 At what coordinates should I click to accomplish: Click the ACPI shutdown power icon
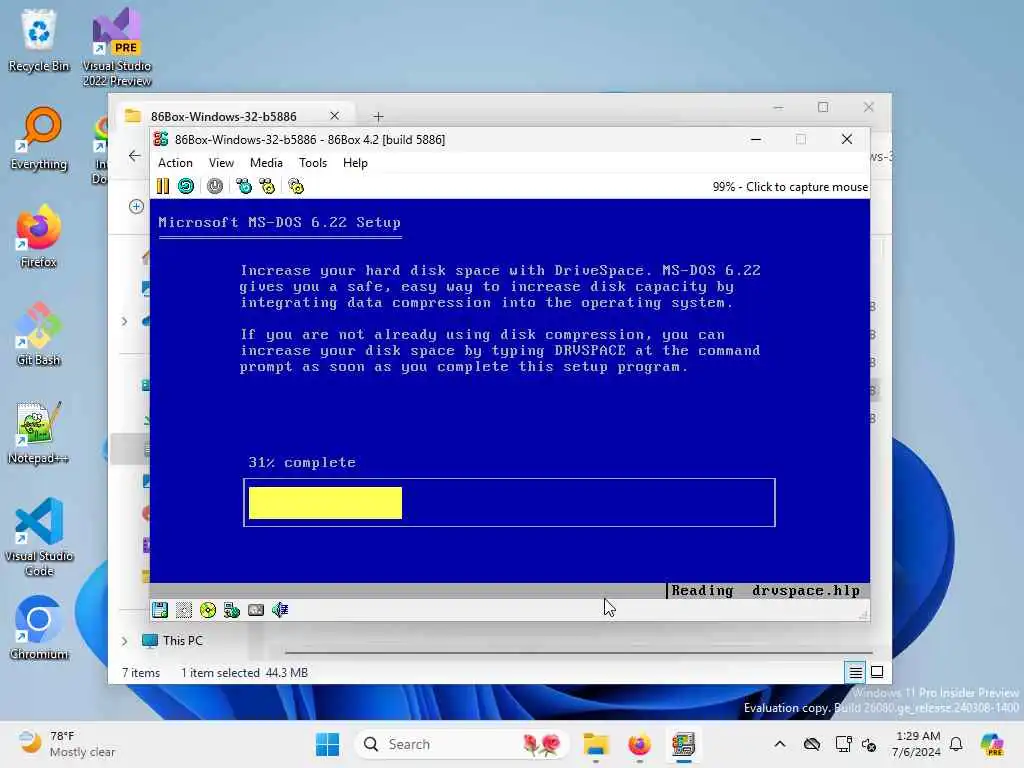coord(215,187)
